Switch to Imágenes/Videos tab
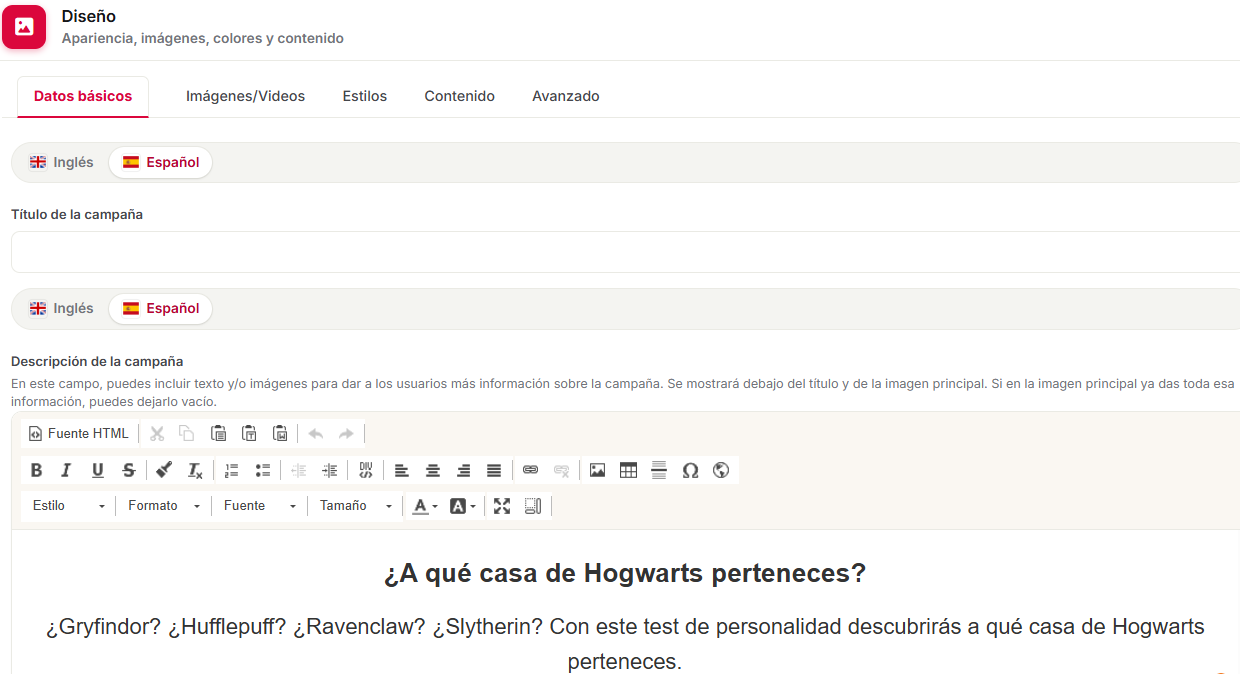The width and height of the screenshot is (1240, 674). coord(245,96)
